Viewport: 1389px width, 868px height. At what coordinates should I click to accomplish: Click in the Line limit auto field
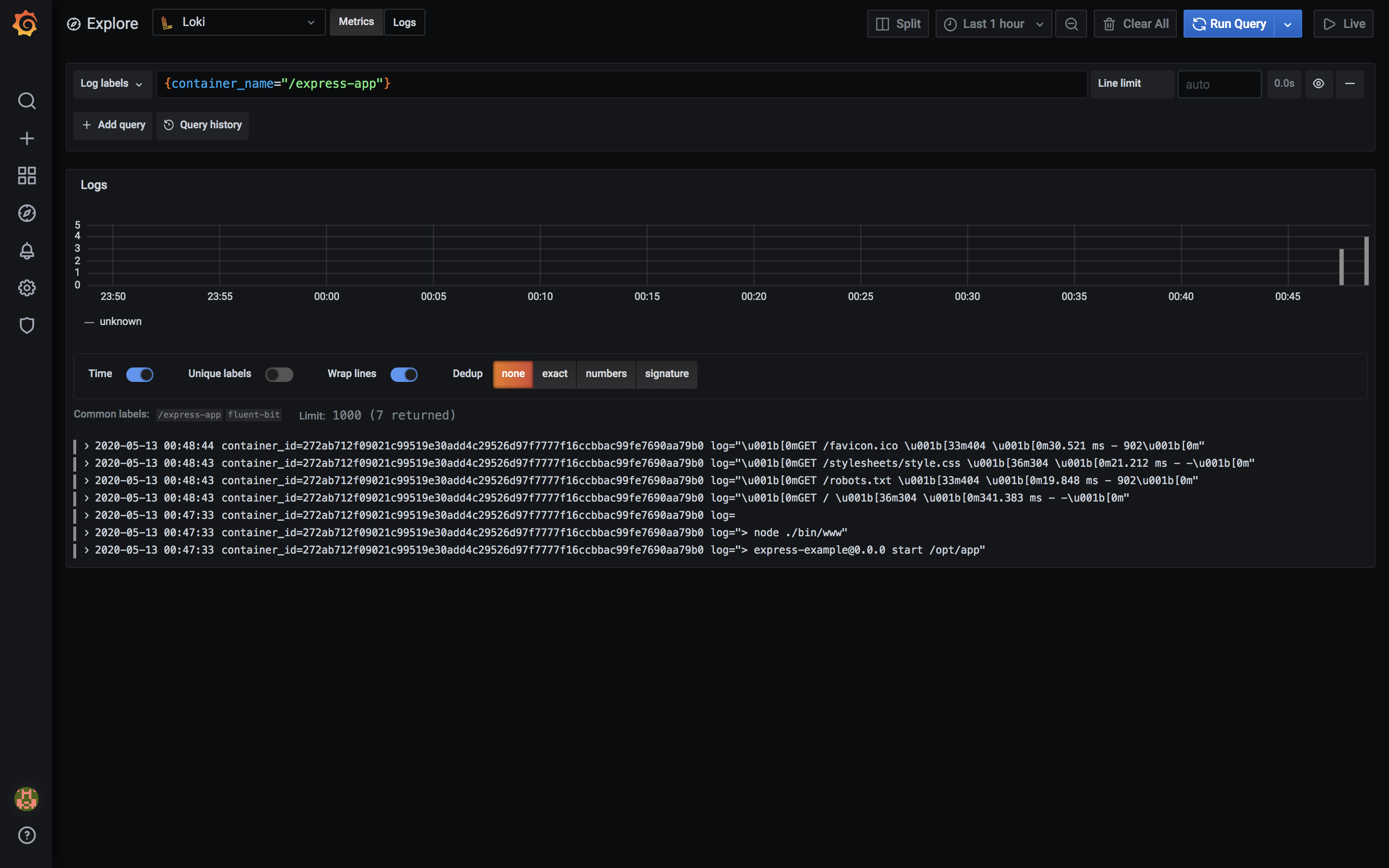tap(1219, 84)
